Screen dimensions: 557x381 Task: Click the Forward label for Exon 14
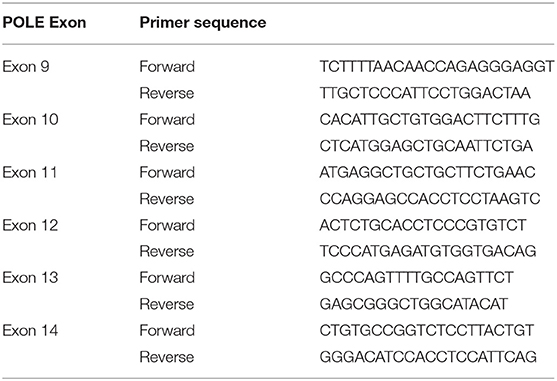point(167,330)
